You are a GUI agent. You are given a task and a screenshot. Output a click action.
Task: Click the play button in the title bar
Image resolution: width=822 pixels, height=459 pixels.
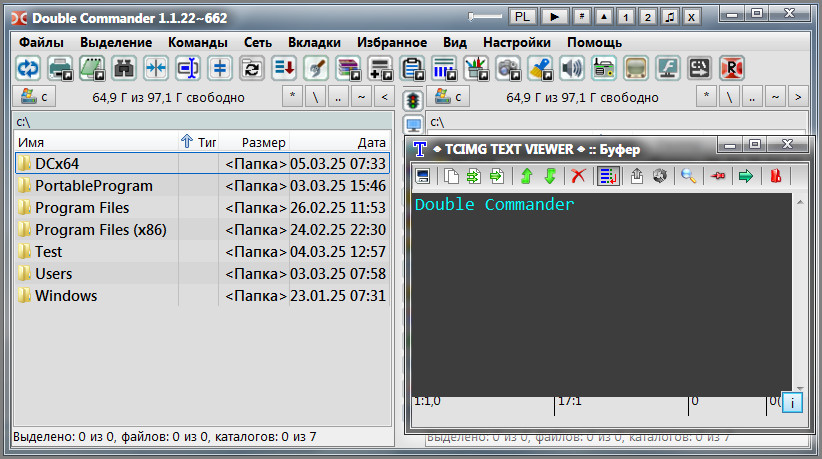554,17
